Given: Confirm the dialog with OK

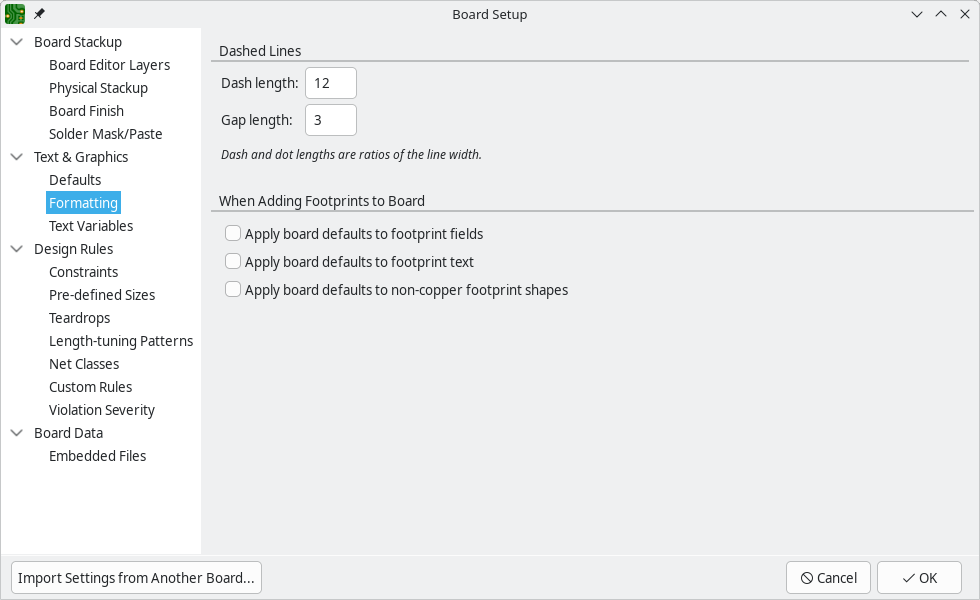Looking at the screenshot, I should pyautogui.click(x=918, y=577).
